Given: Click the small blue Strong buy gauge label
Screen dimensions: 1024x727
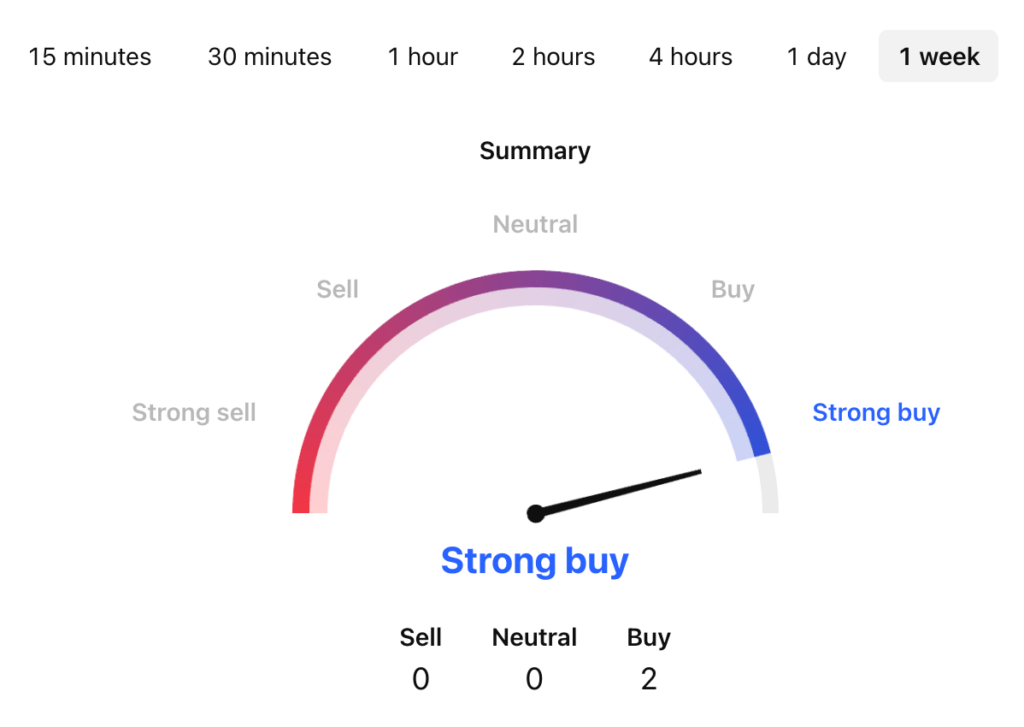Looking at the screenshot, I should tap(876, 412).
